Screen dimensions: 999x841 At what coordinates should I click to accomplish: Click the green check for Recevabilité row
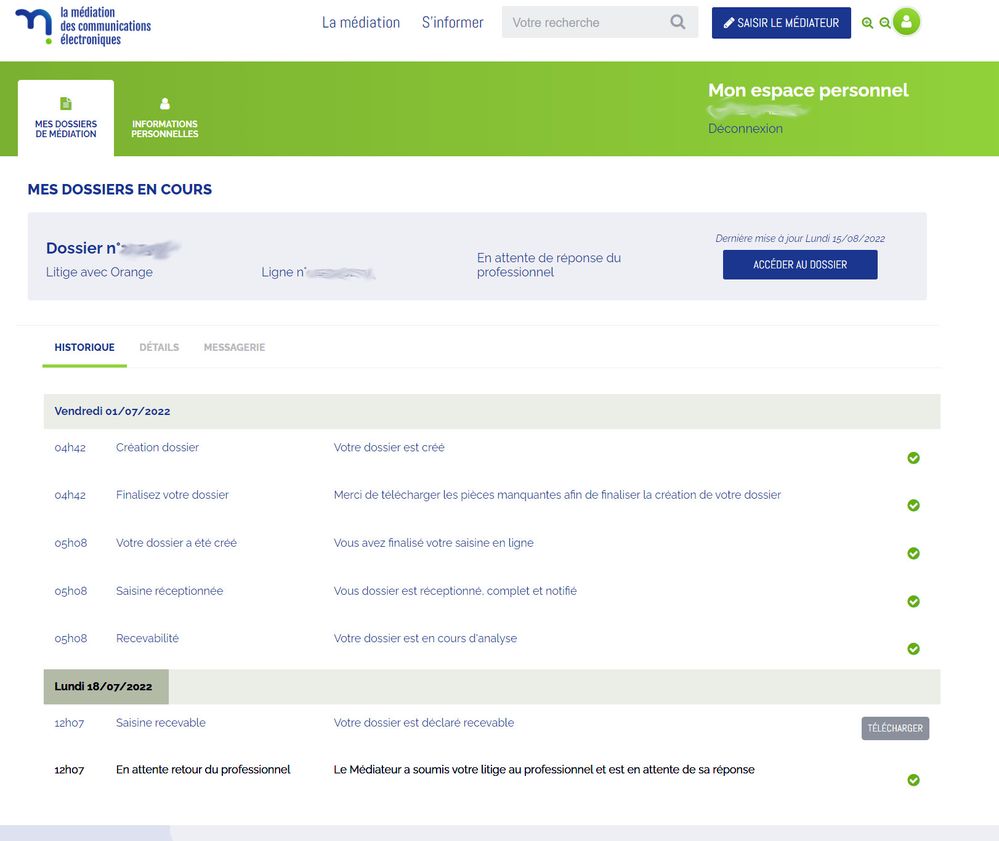point(913,649)
